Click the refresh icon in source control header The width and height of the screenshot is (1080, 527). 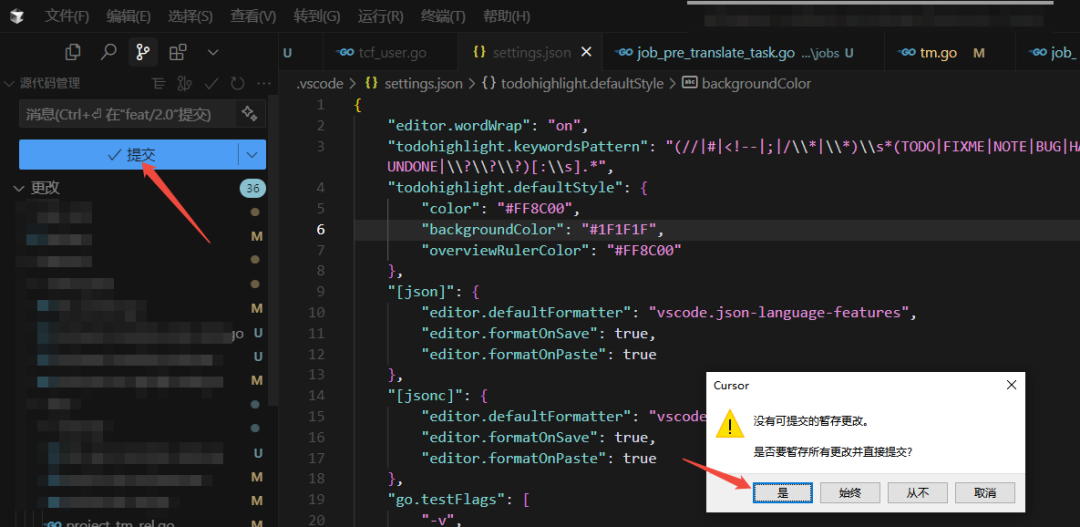(x=238, y=83)
